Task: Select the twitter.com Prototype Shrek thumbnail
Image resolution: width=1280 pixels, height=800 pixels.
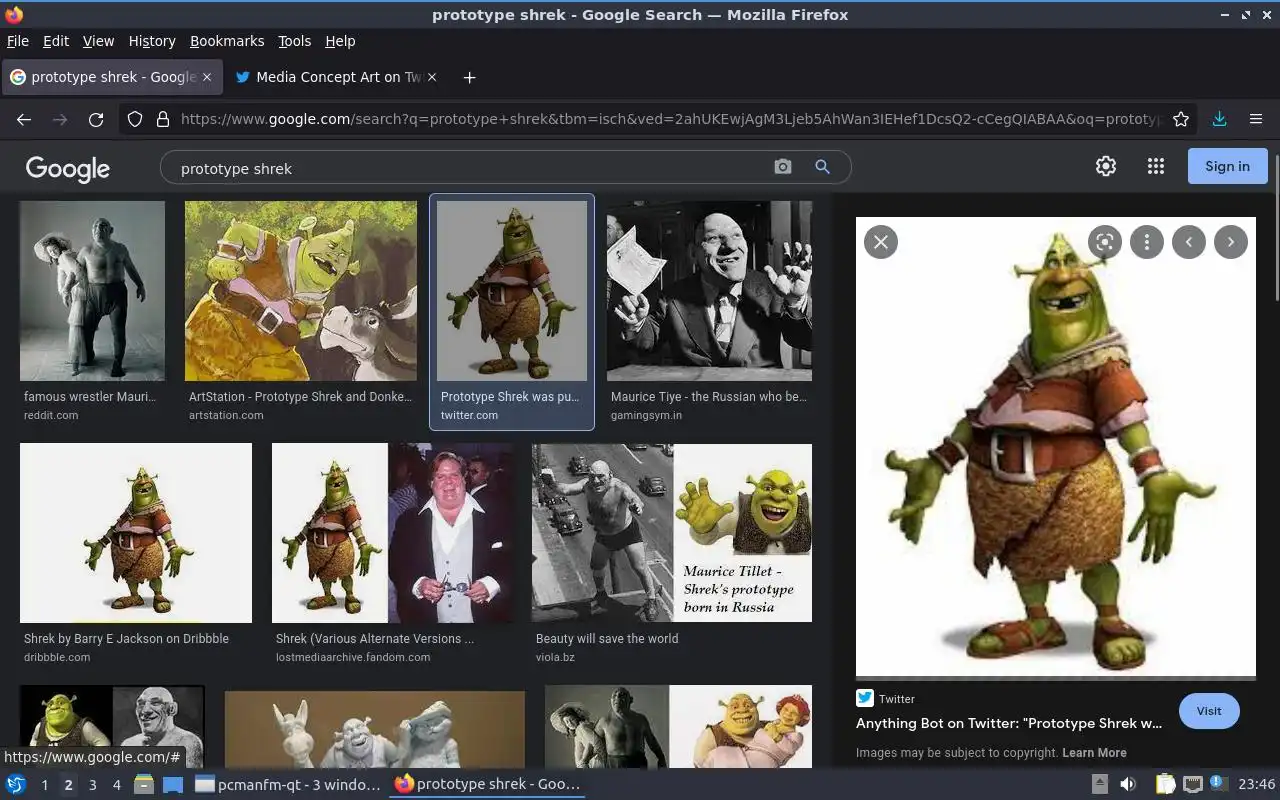Action: [x=512, y=291]
